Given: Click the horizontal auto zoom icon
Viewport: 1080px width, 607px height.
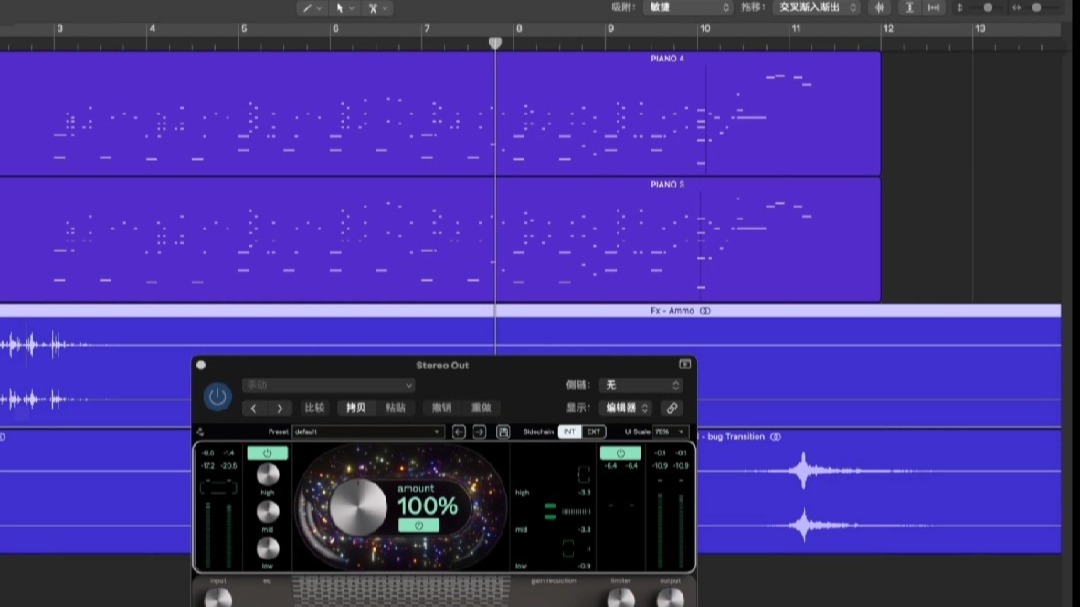Looking at the screenshot, I should pos(933,8).
